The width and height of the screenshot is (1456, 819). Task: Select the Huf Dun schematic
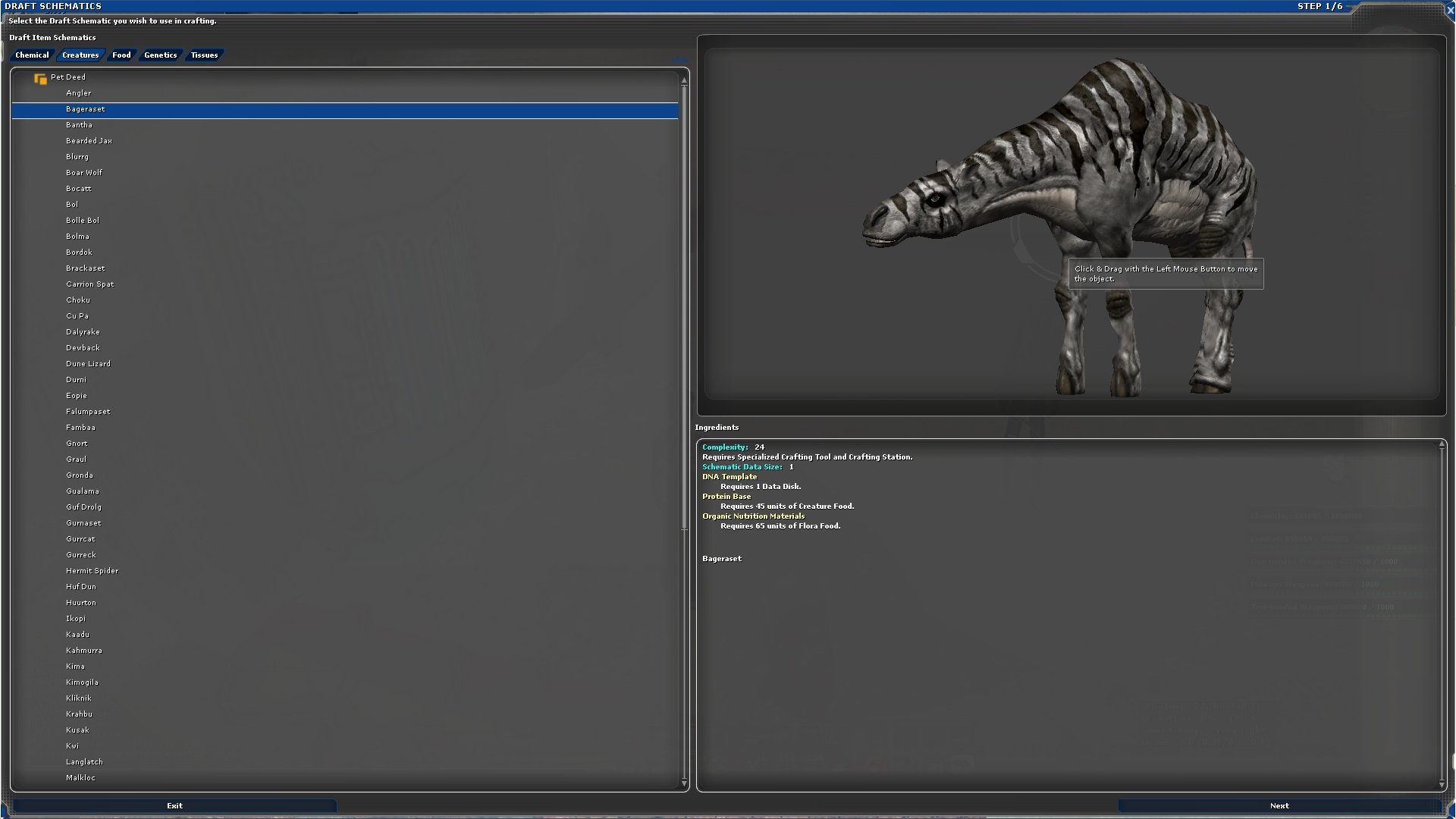[x=80, y=587]
